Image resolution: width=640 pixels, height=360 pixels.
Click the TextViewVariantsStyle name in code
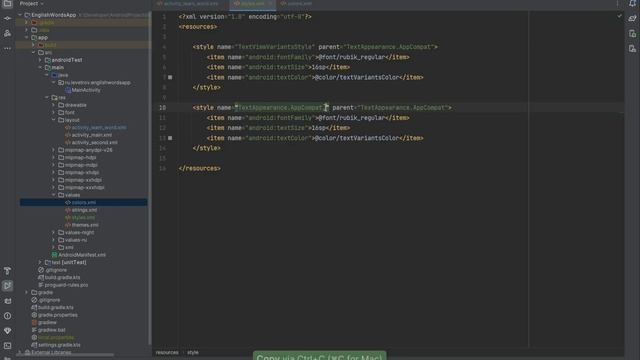(276, 47)
